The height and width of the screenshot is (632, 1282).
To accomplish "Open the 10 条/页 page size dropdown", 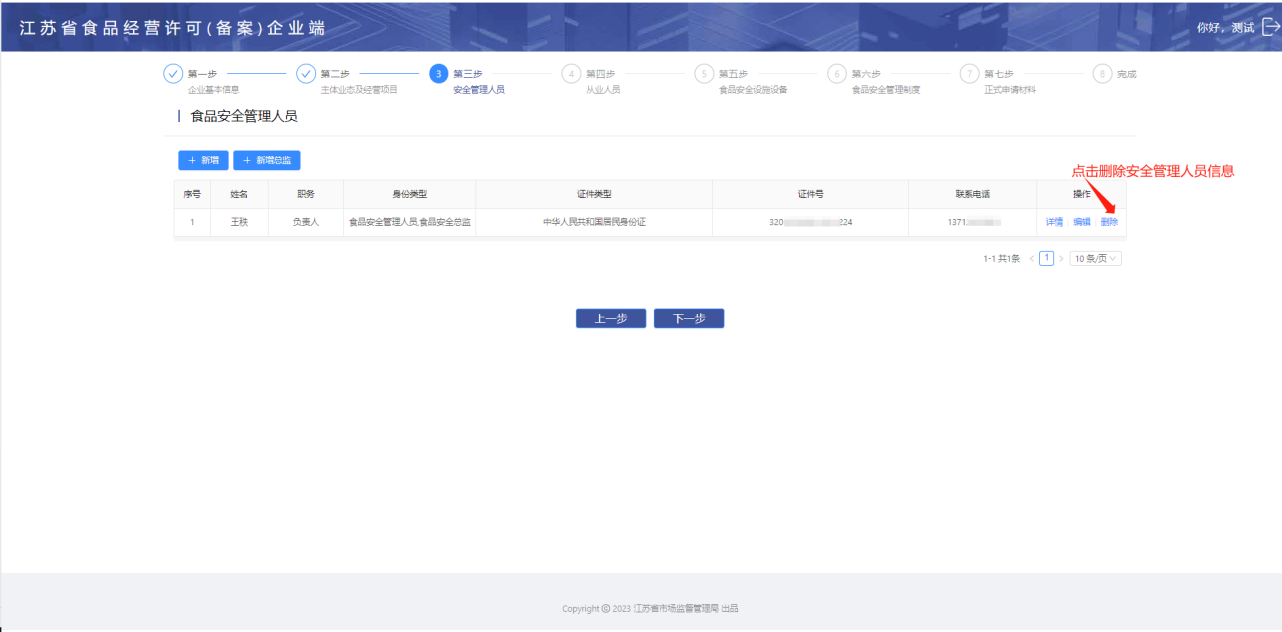I will click(x=1096, y=258).
